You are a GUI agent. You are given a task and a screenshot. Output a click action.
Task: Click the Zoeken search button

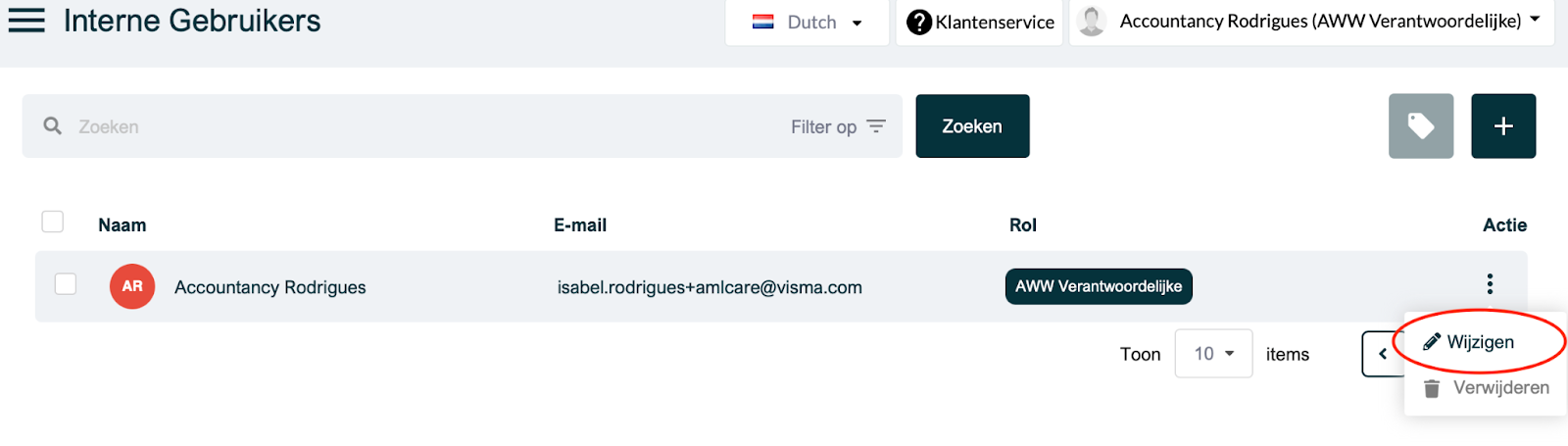point(972,125)
